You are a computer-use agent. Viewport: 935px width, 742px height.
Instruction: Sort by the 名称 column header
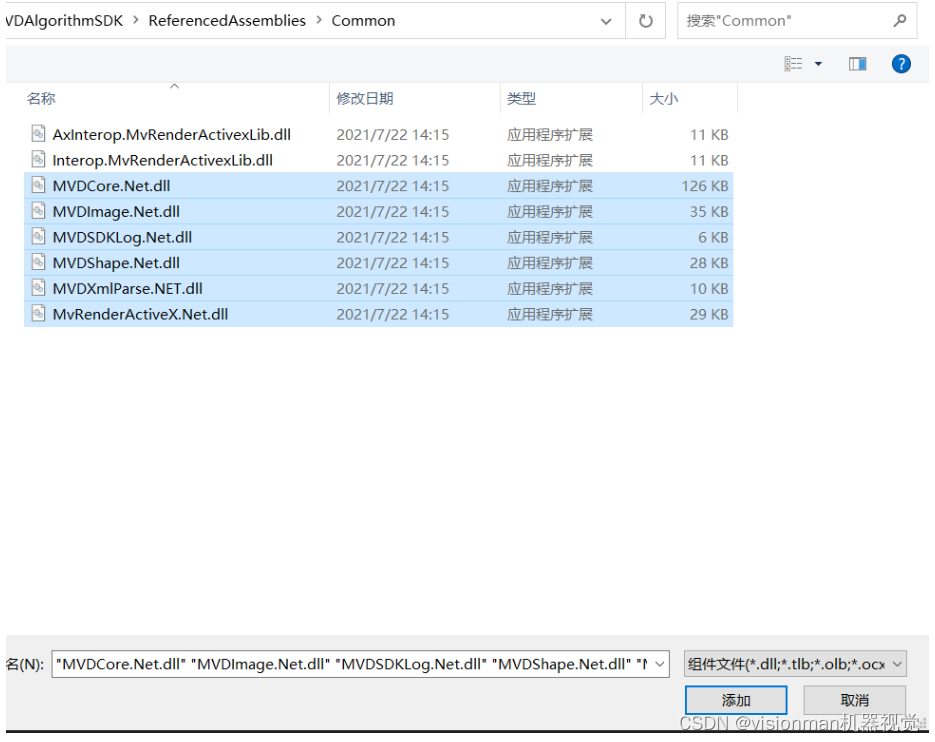(41, 98)
